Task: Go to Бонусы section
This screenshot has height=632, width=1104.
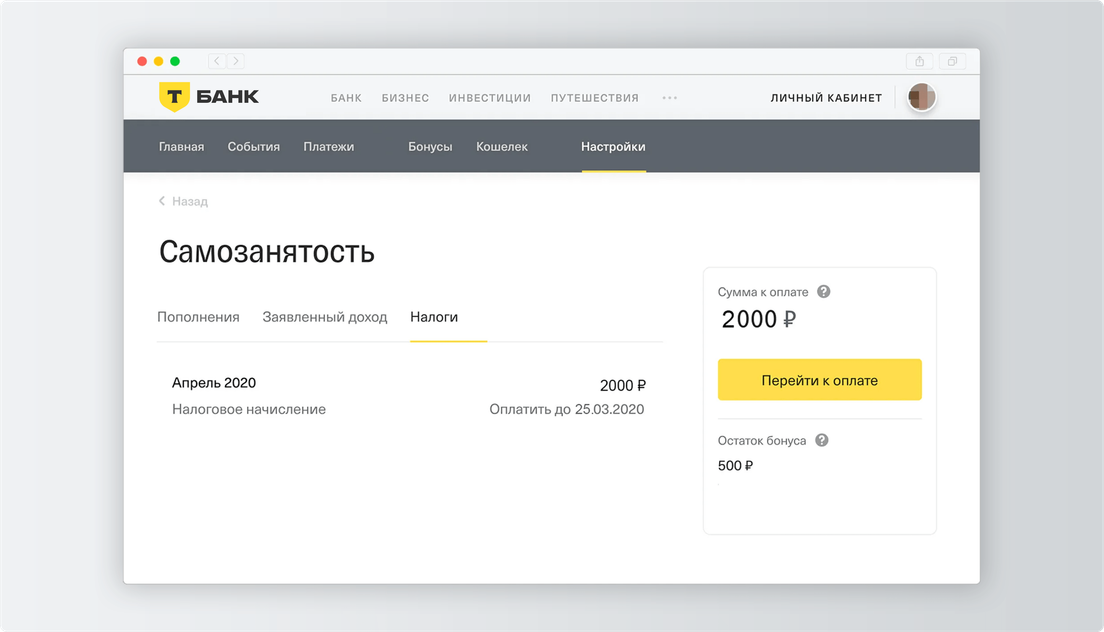Action: pos(430,147)
